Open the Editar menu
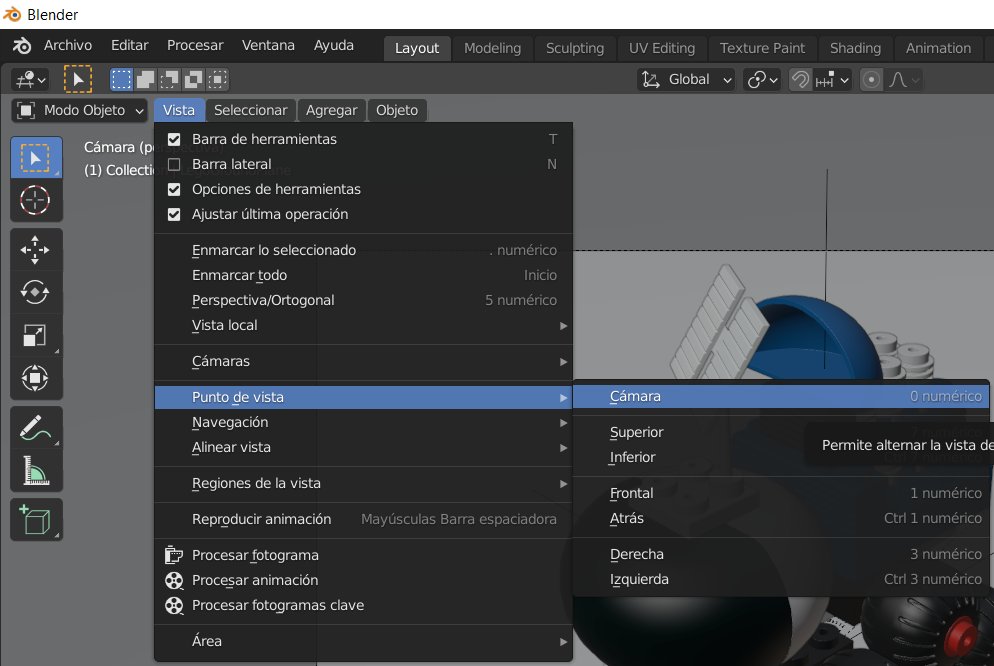Image resolution: width=994 pixels, height=666 pixels. point(129,46)
